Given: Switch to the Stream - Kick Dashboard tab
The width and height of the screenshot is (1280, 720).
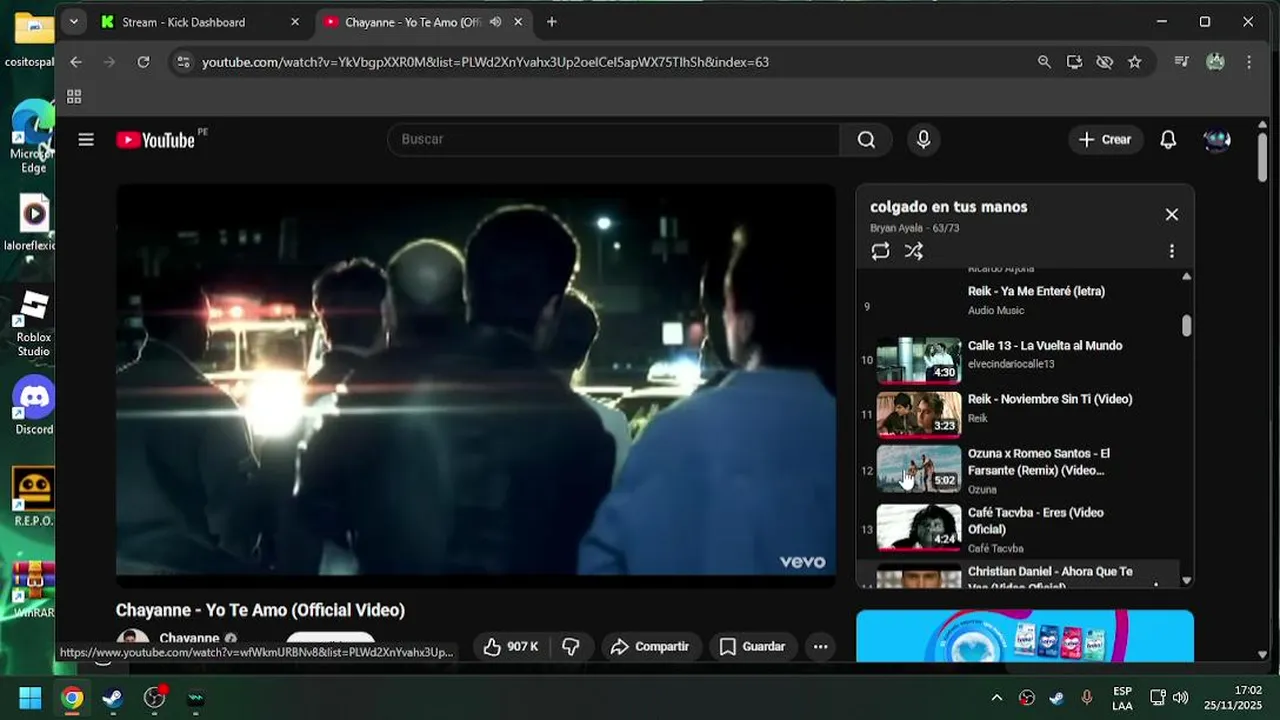Looking at the screenshot, I should (x=200, y=22).
